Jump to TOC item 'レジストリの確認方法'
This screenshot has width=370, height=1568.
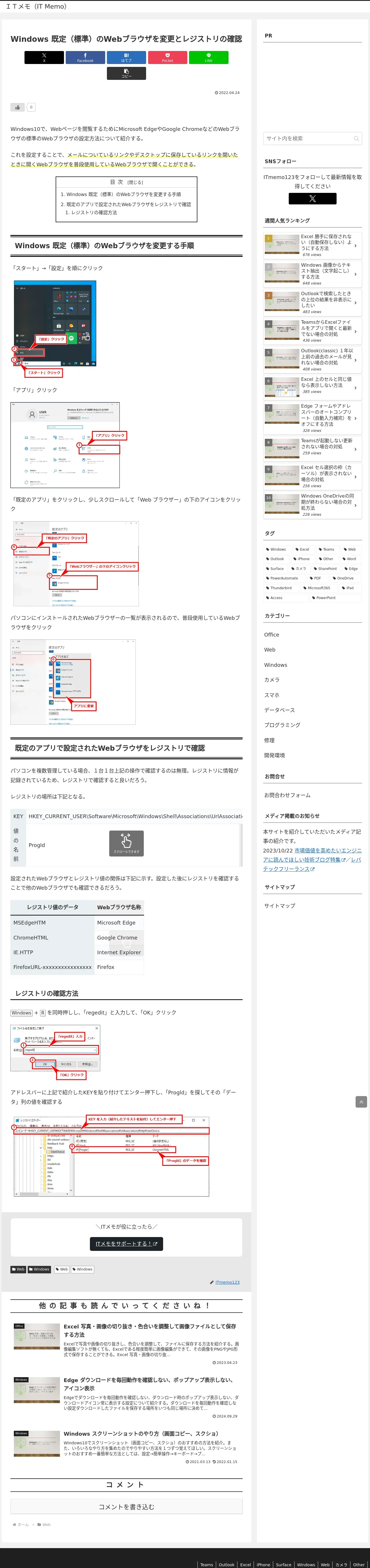click(94, 212)
